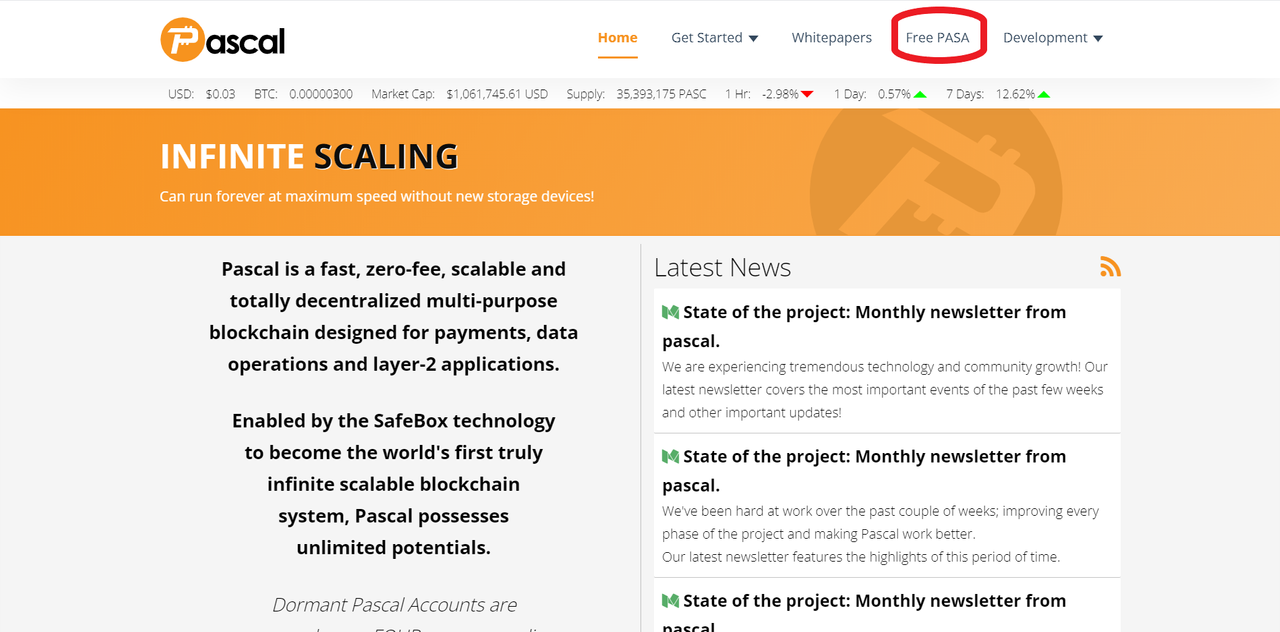Click the 'Pascal is a fast, zero-fee' paragraph
Screen dimensions: 1280x632
click(393, 316)
